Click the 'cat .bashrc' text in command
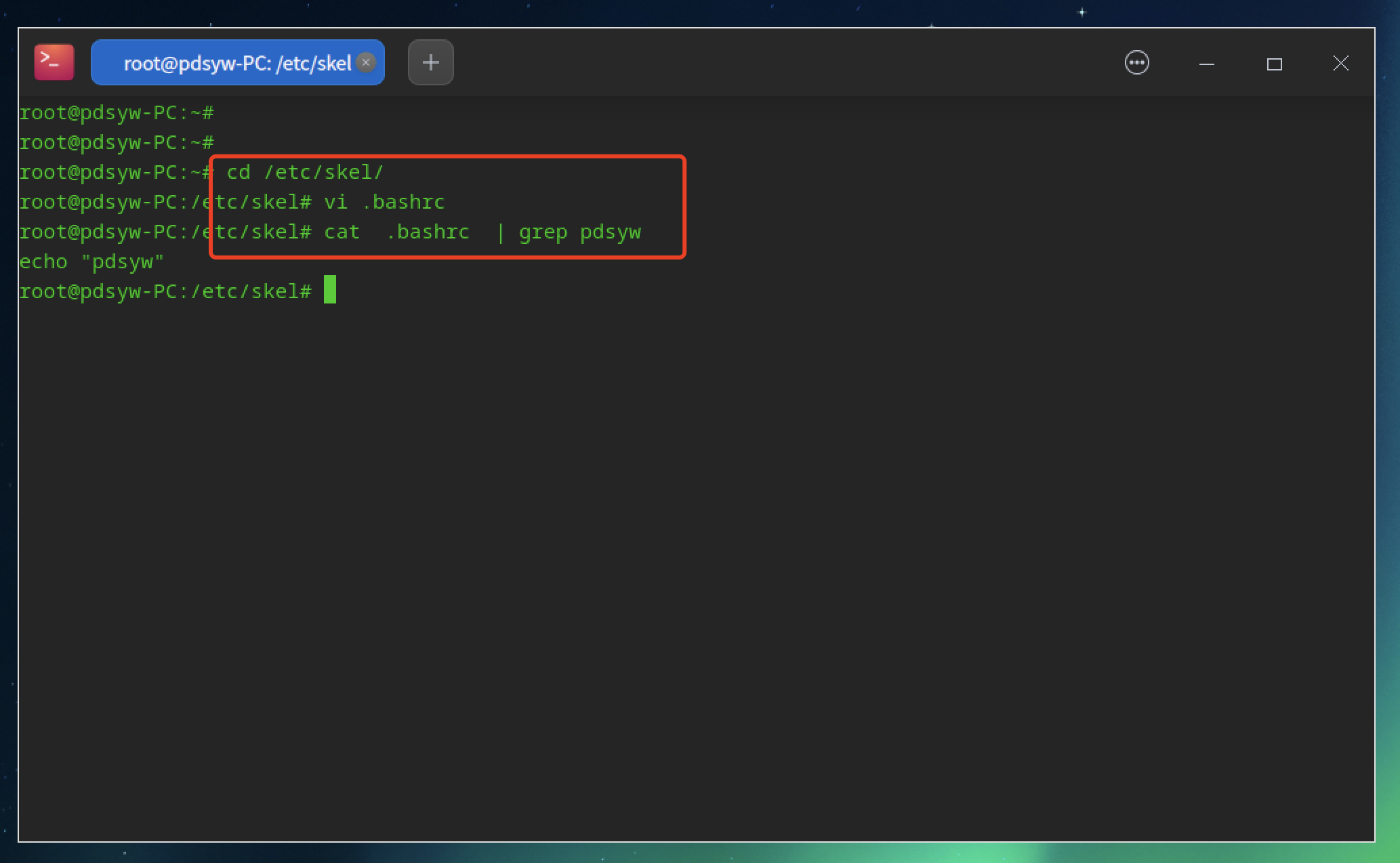The image size is (1400, 863). pos(396,232)
